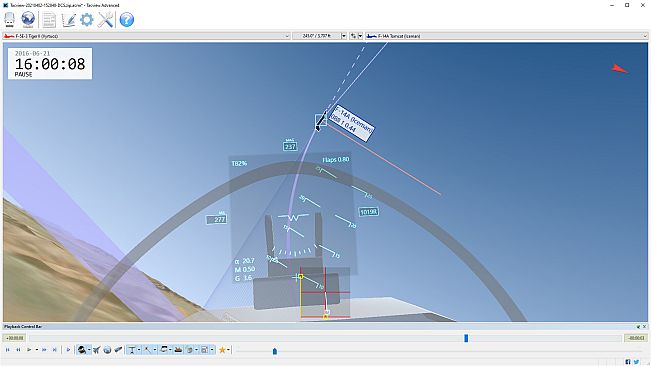
Task: Open the blue question mark help icon
Action: pos(127,20)
